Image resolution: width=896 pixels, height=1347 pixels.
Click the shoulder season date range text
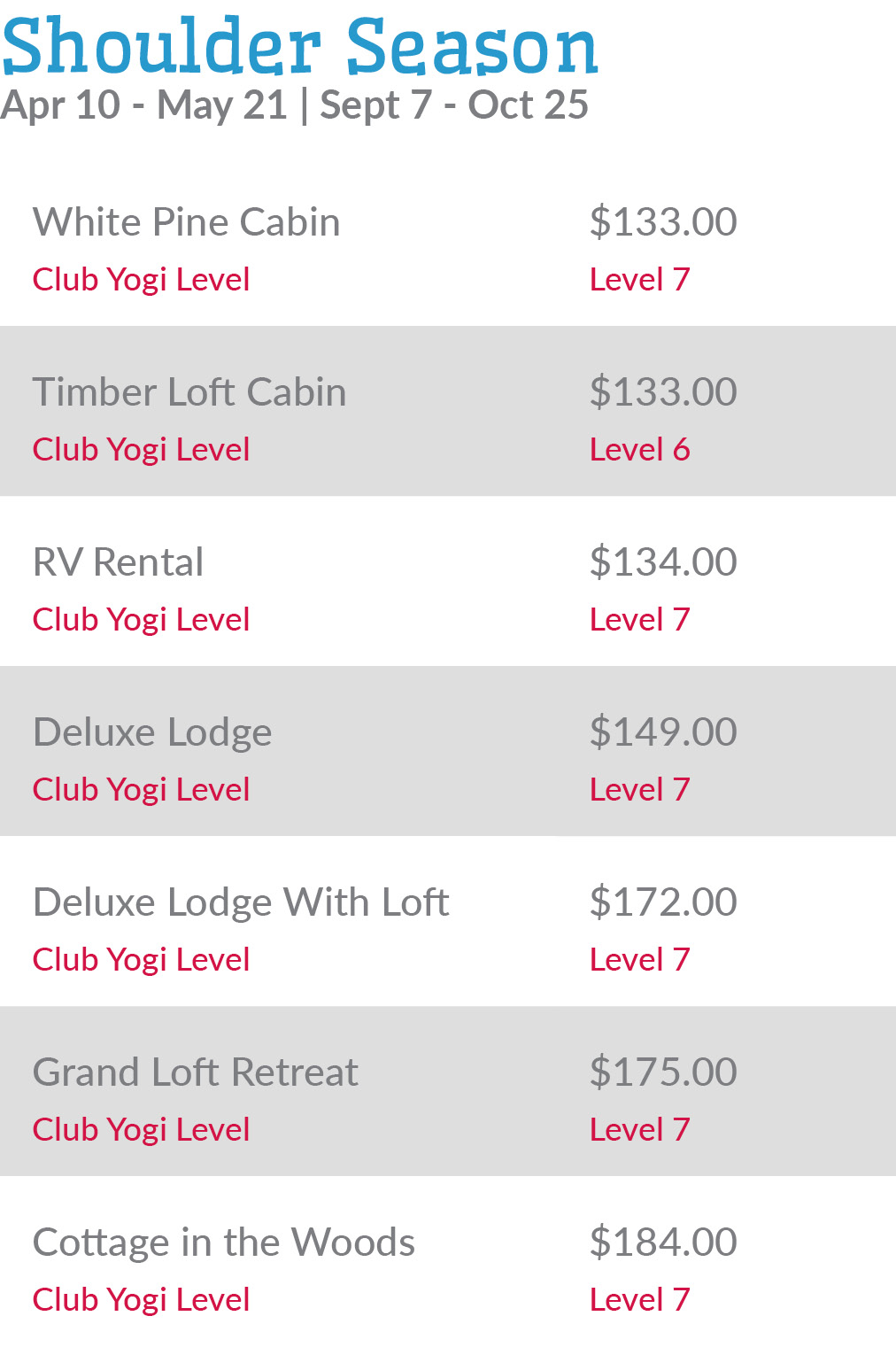click(294, 105)
